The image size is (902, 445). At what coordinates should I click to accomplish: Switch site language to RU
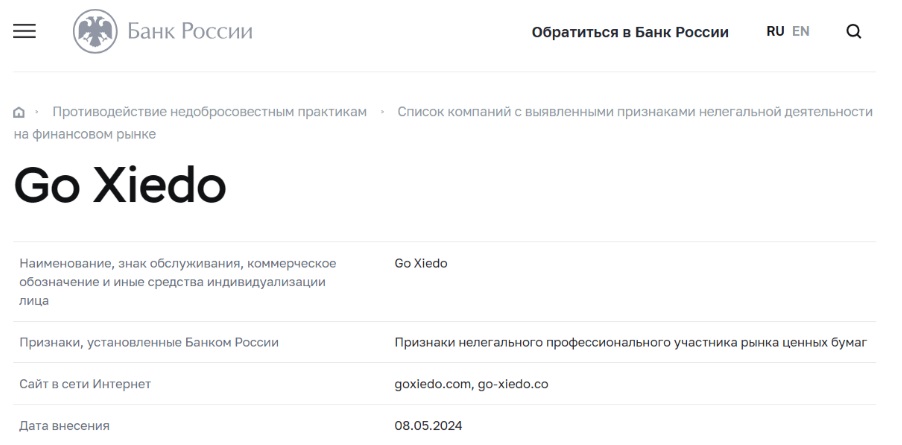775,31
